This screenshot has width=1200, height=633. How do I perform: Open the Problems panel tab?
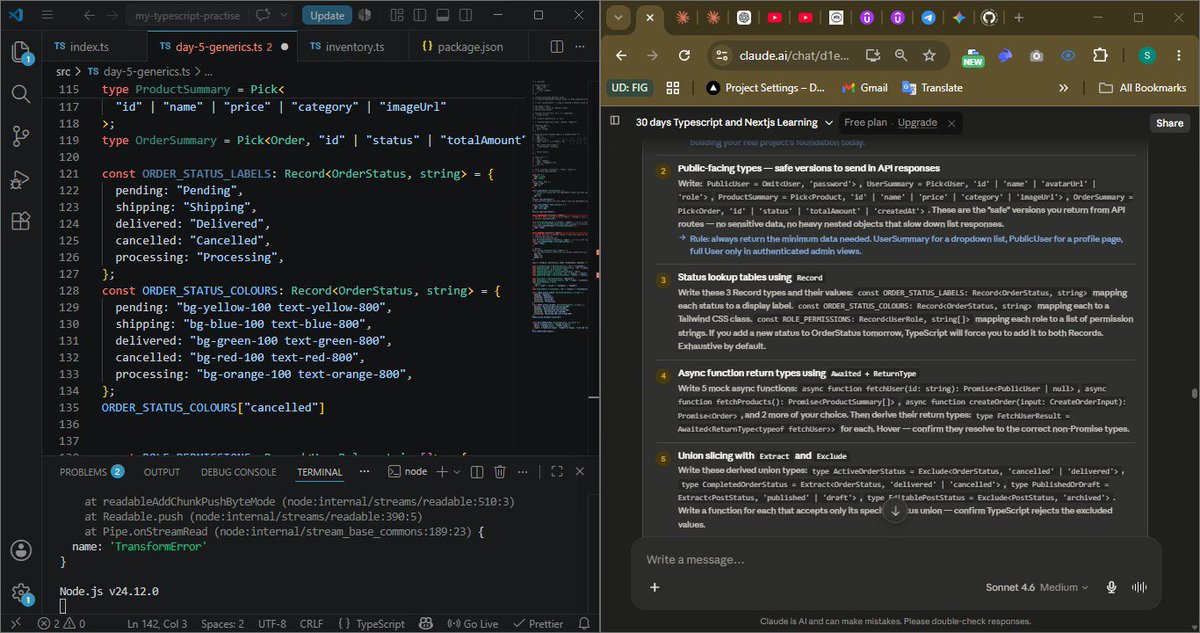coord(92,472)
